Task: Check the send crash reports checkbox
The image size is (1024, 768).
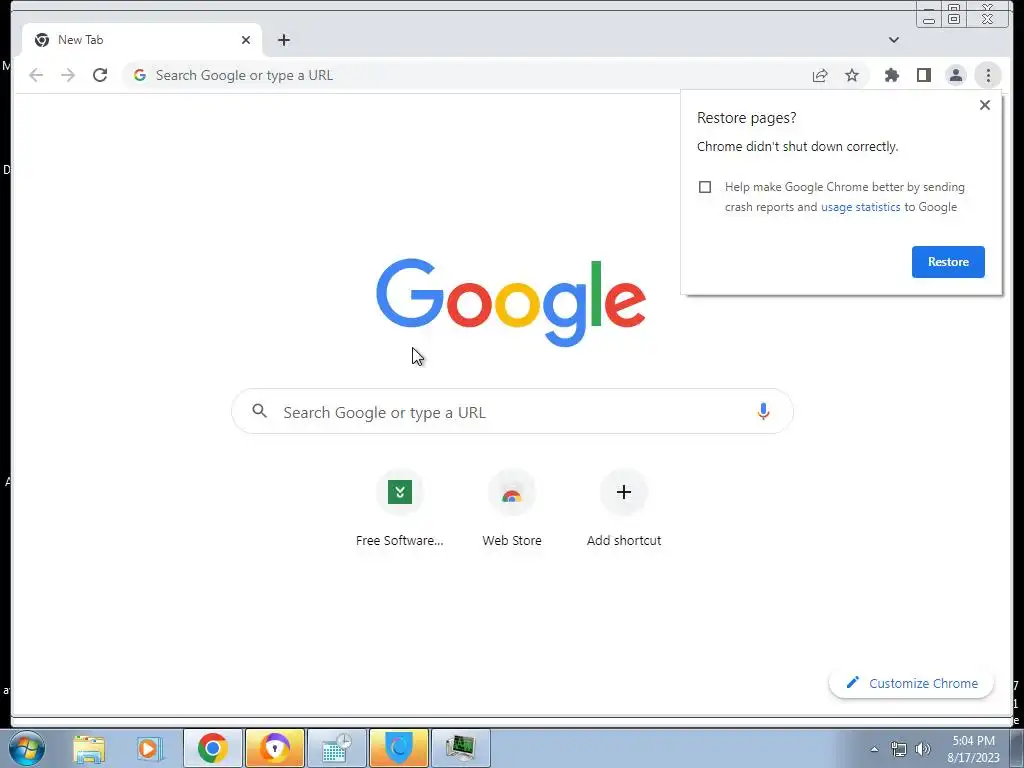Action: pyautogui.click(x=705, y=187)
